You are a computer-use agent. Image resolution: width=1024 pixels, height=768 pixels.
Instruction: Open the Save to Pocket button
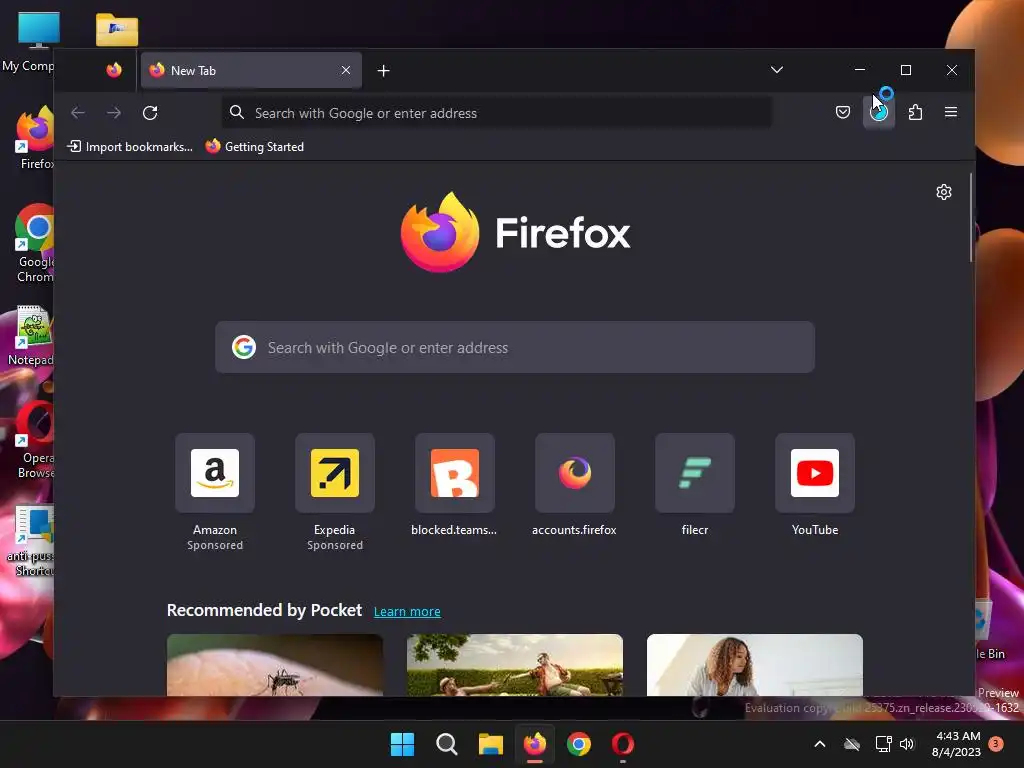coord(843,112)
